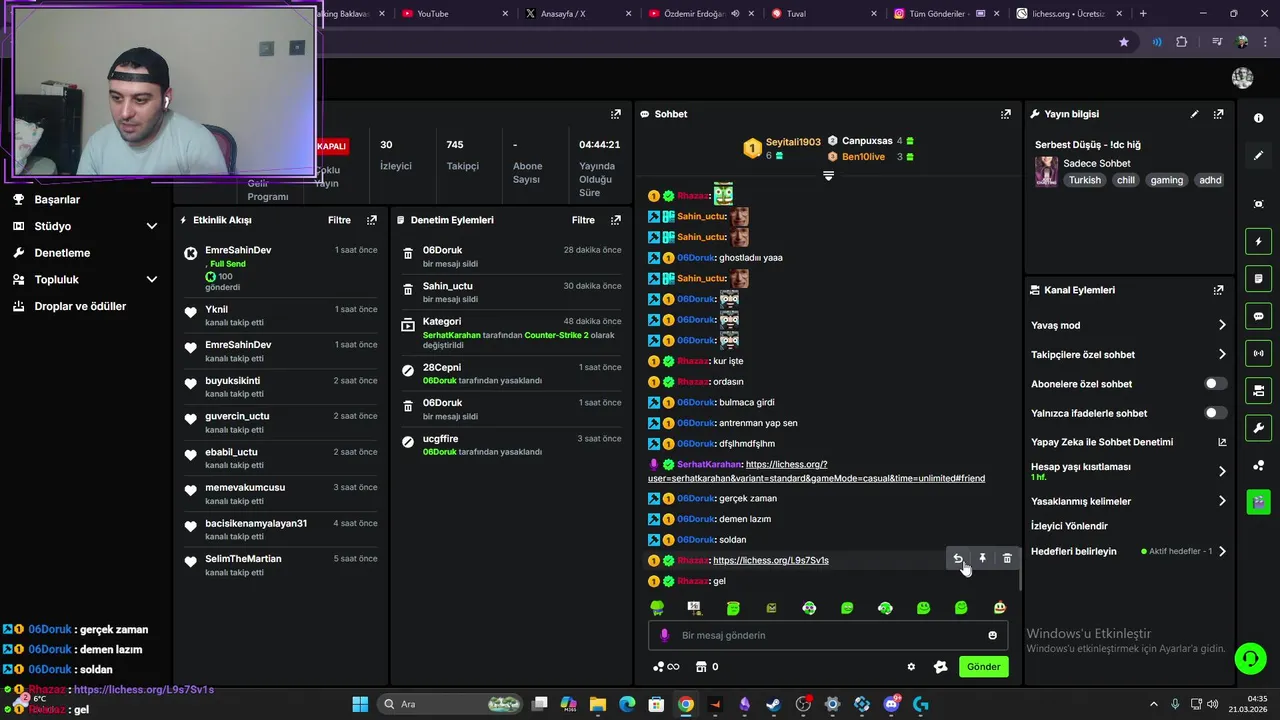Expand Hesap yaşı kısıtlaması options
Image resolution: width=1280 pixels, height=720 pixels.
pyautogui.click(x=1222, y=471)
